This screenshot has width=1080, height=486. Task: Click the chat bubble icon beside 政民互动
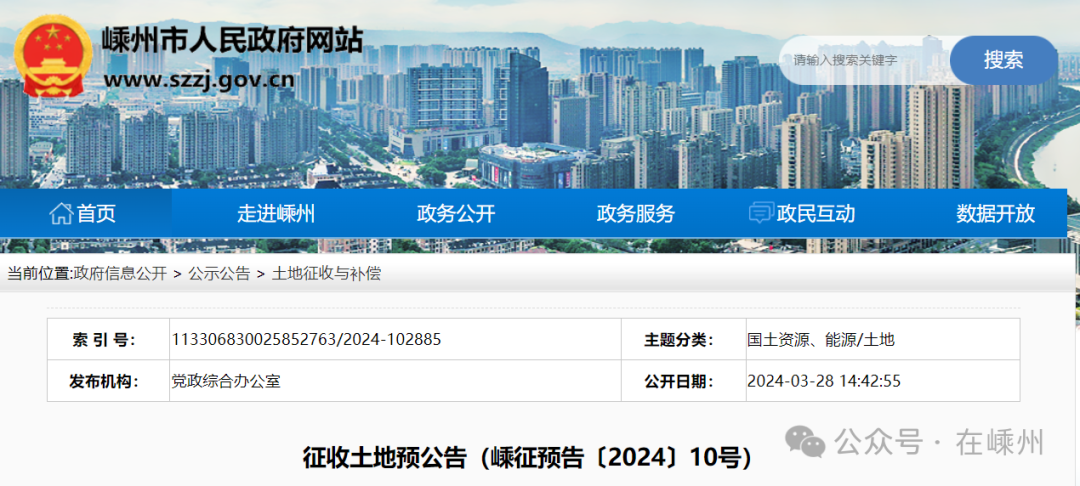click(761, 213)
